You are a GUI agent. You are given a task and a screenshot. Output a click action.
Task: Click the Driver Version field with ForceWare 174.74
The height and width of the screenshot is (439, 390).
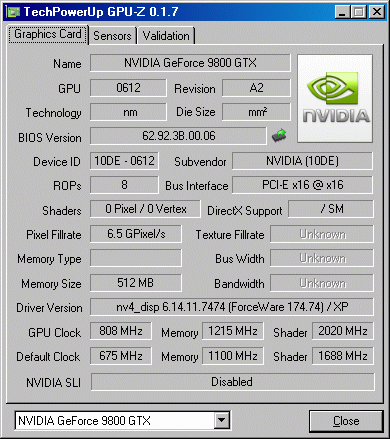(232, 307)
